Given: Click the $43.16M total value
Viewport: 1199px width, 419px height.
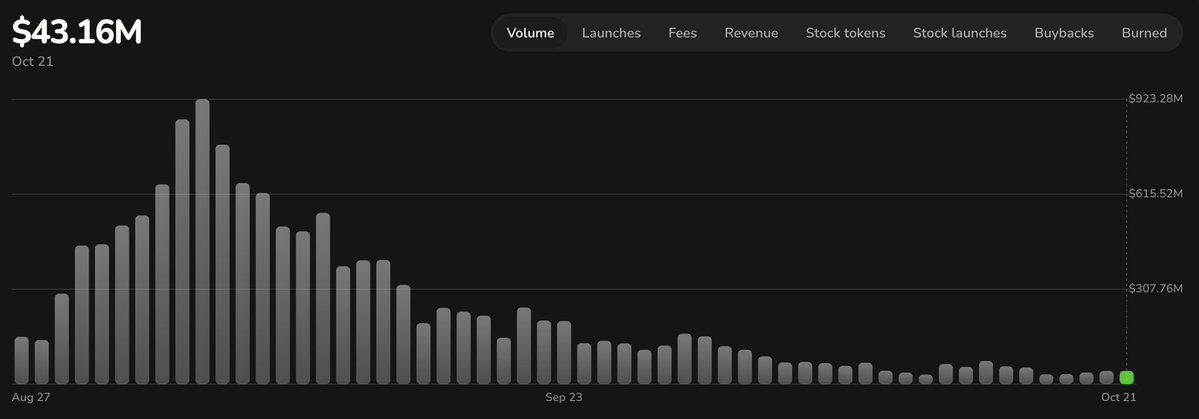Looking at the screenshot, I should pyautogui.click(x=76, y=33).
